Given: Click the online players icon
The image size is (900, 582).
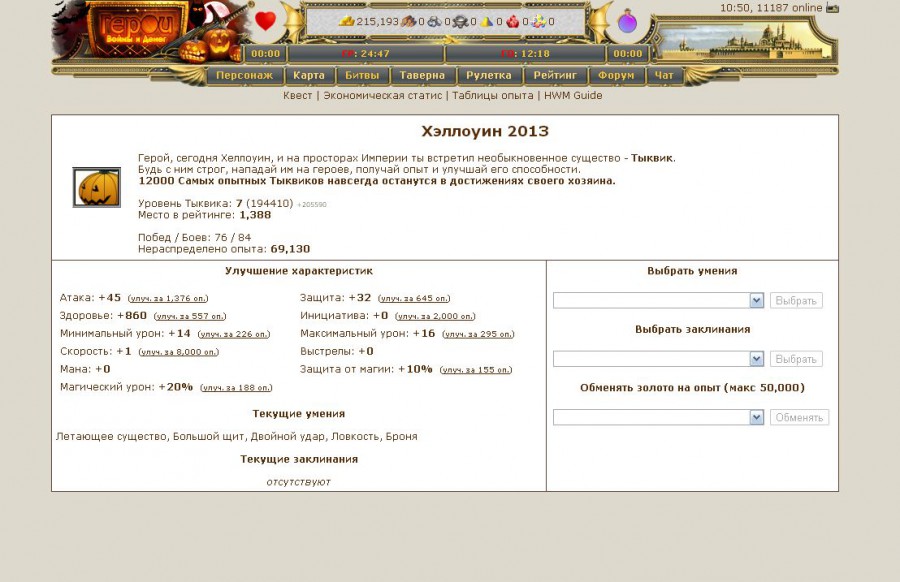Looking at the screenshot, I should point(832,8).
